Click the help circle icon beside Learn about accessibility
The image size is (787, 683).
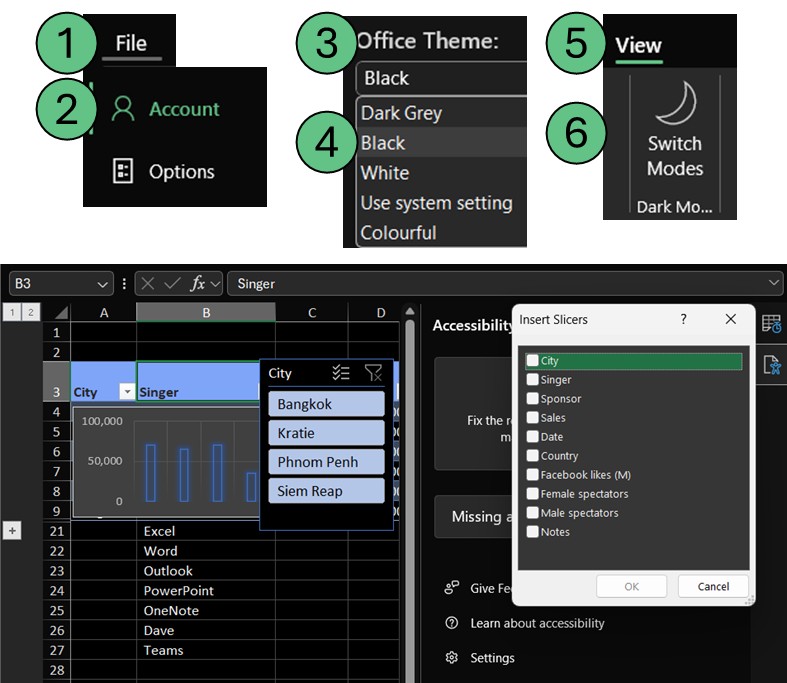(x=451, y=623)
